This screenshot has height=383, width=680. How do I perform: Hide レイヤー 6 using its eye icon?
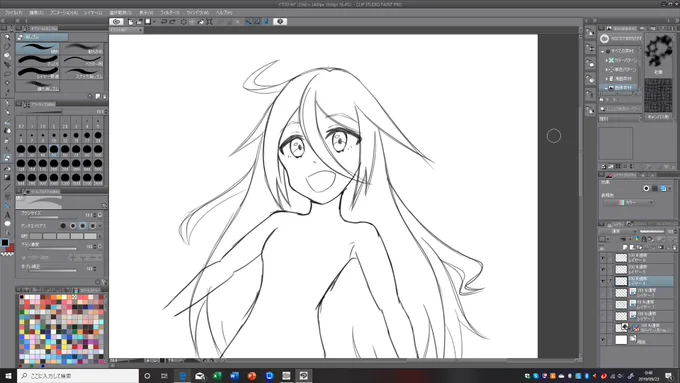pos(602,258)
